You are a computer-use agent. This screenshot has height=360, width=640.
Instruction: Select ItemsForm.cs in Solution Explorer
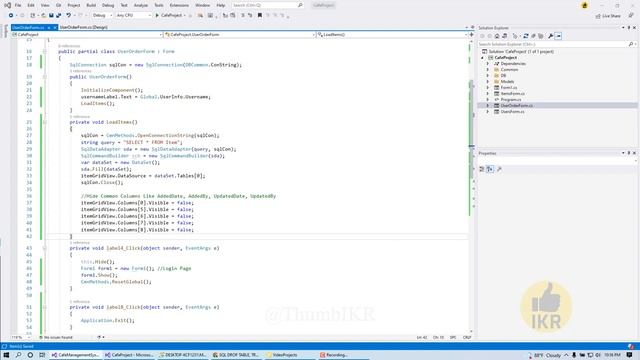click(513, 93)
